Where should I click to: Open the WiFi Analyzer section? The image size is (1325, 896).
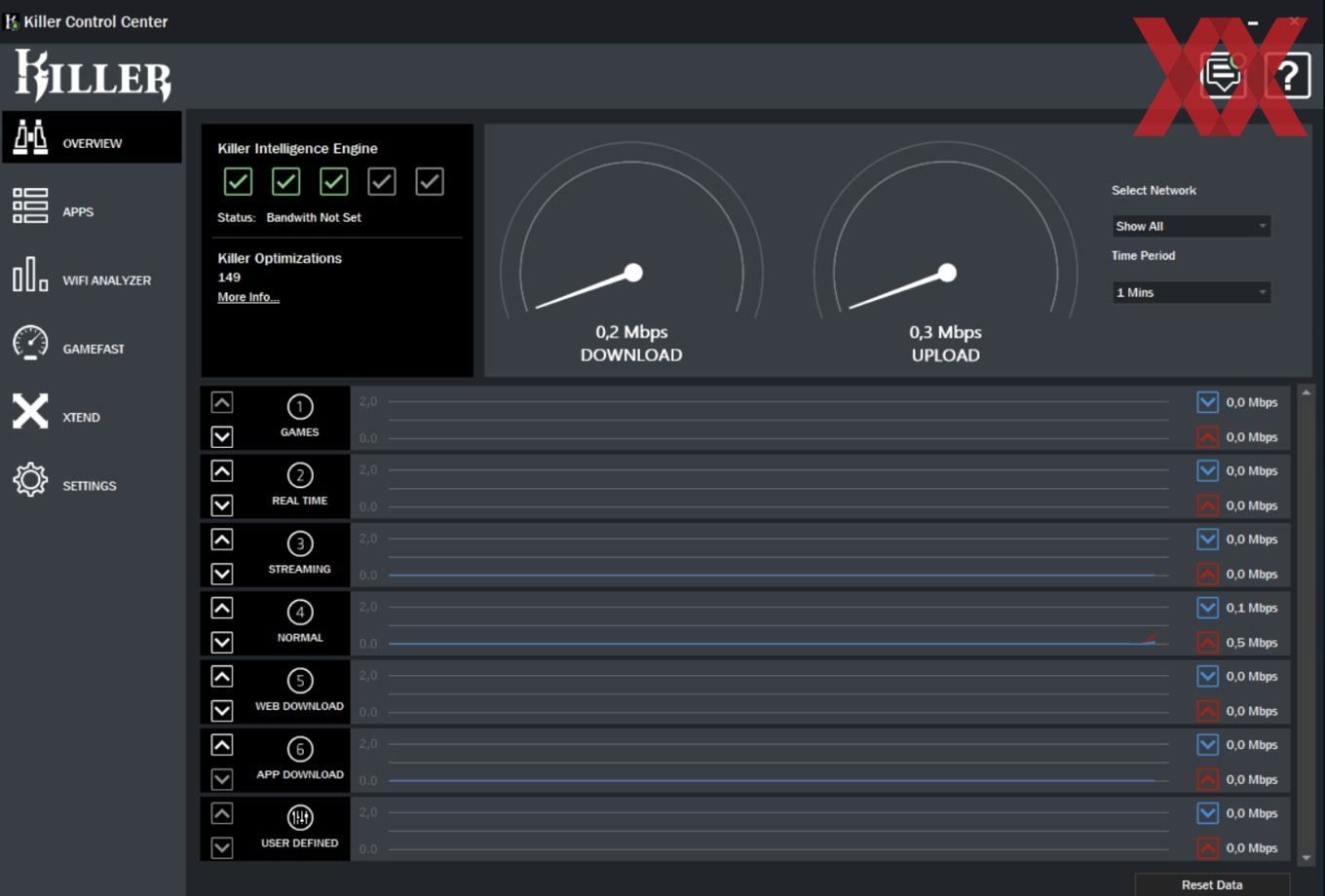[92, 276]
